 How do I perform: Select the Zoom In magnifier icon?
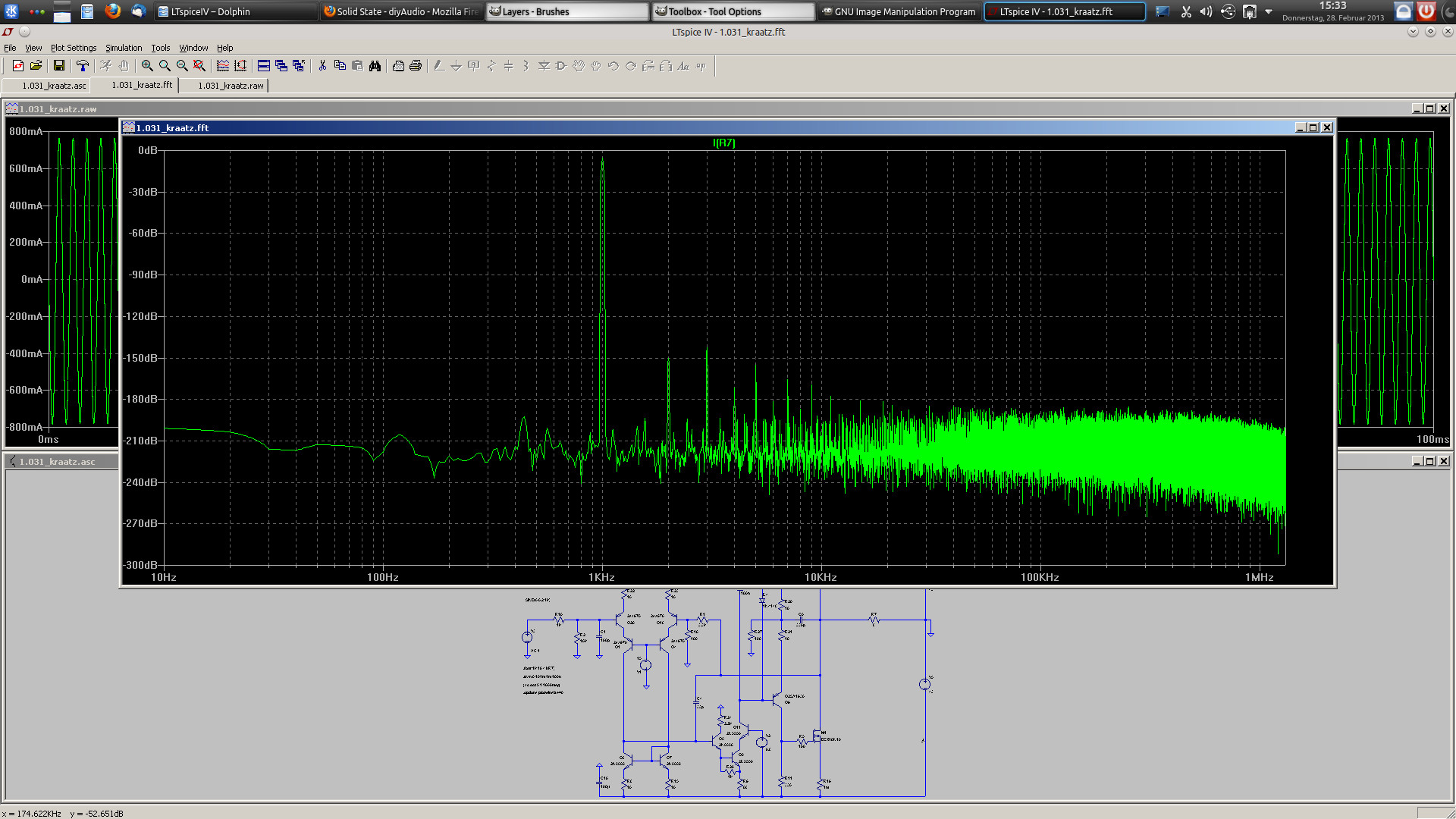147,66
